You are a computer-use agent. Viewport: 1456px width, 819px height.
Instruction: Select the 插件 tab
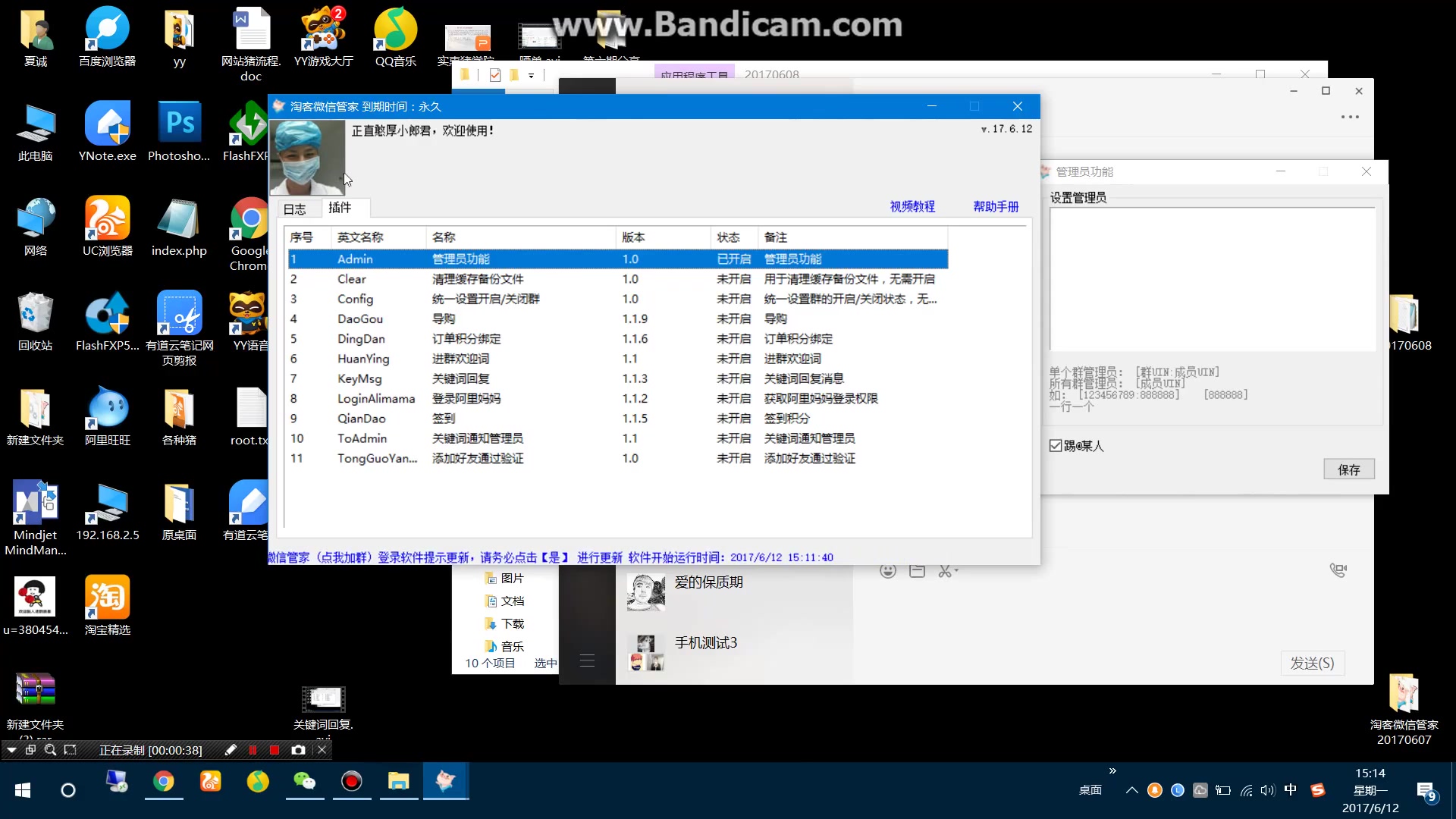[x=340, y=207]
